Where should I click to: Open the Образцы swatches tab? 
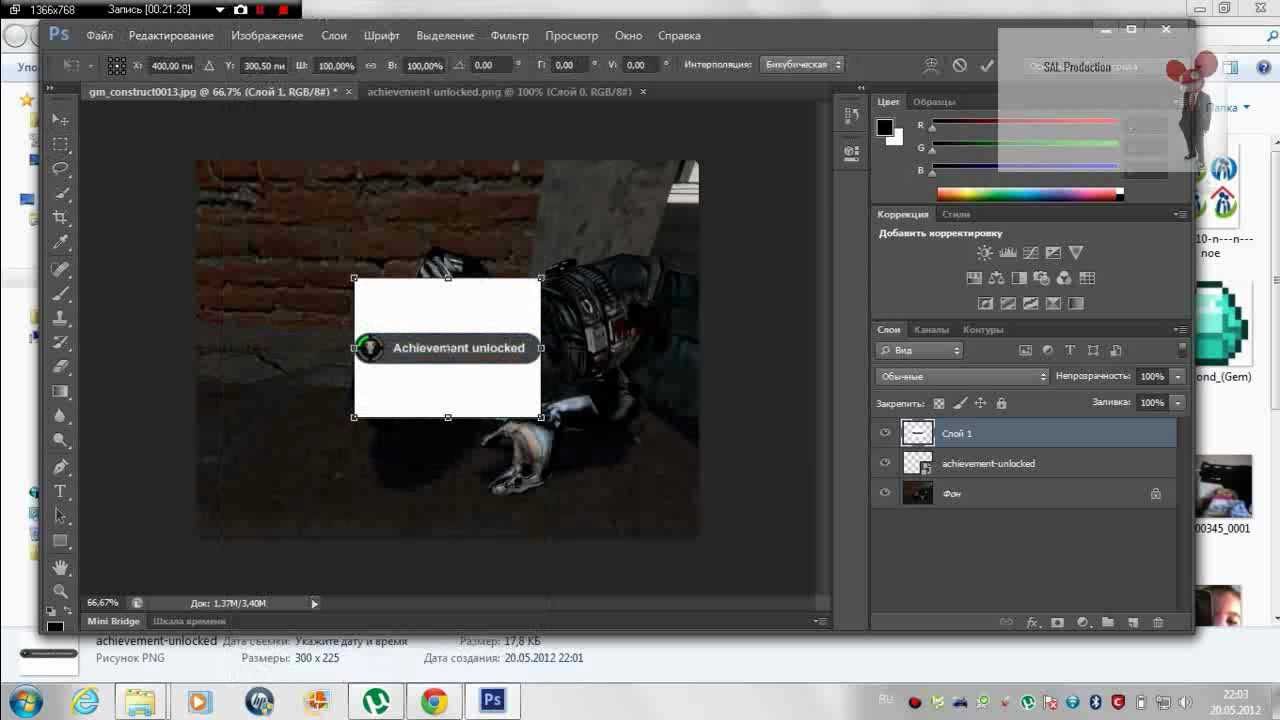point(934,102)
